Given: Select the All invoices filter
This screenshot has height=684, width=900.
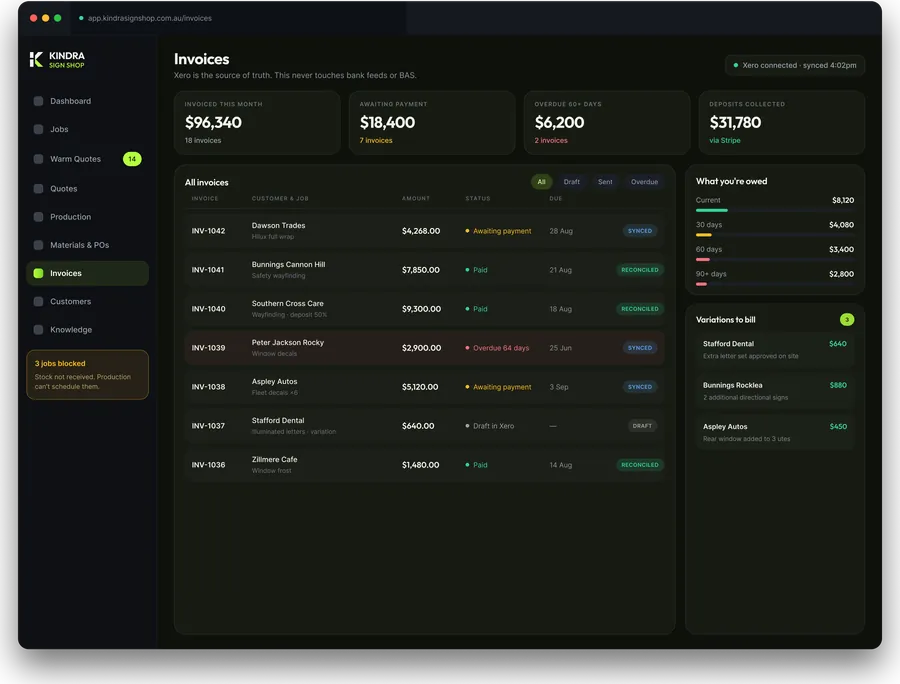Looking at the screenshot, I should coord(541,182).
